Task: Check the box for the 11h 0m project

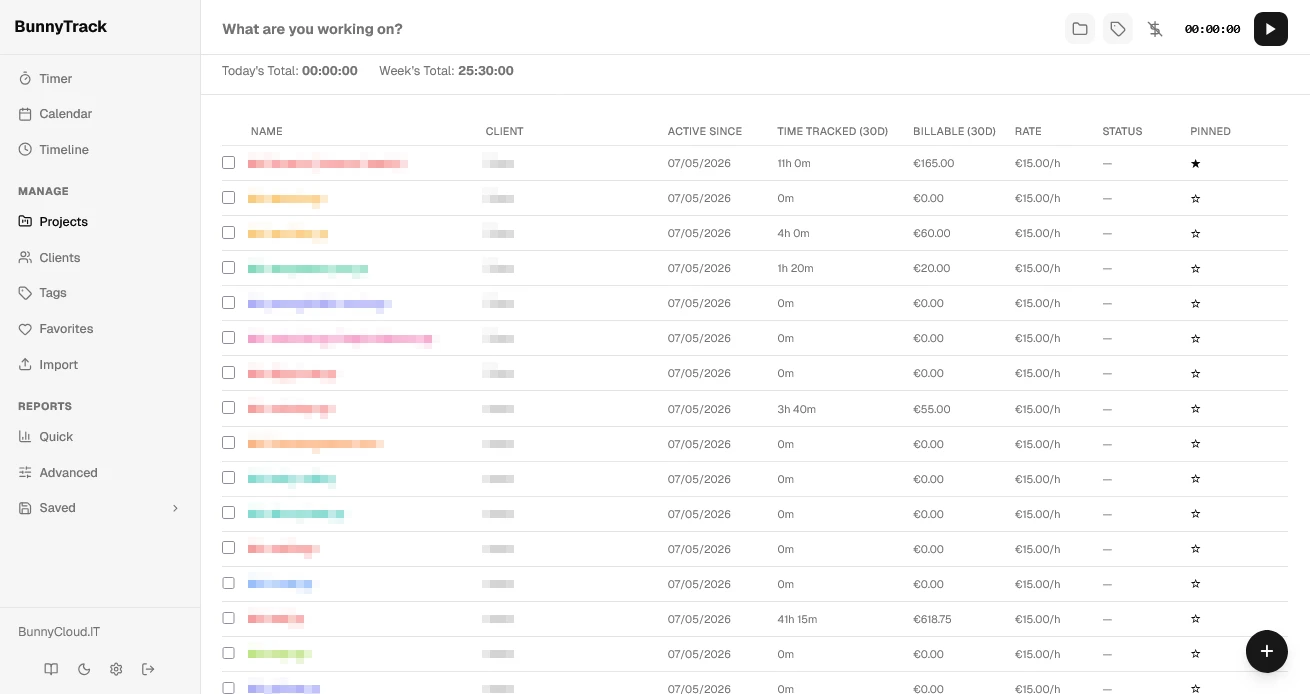Action: point(228,162)
